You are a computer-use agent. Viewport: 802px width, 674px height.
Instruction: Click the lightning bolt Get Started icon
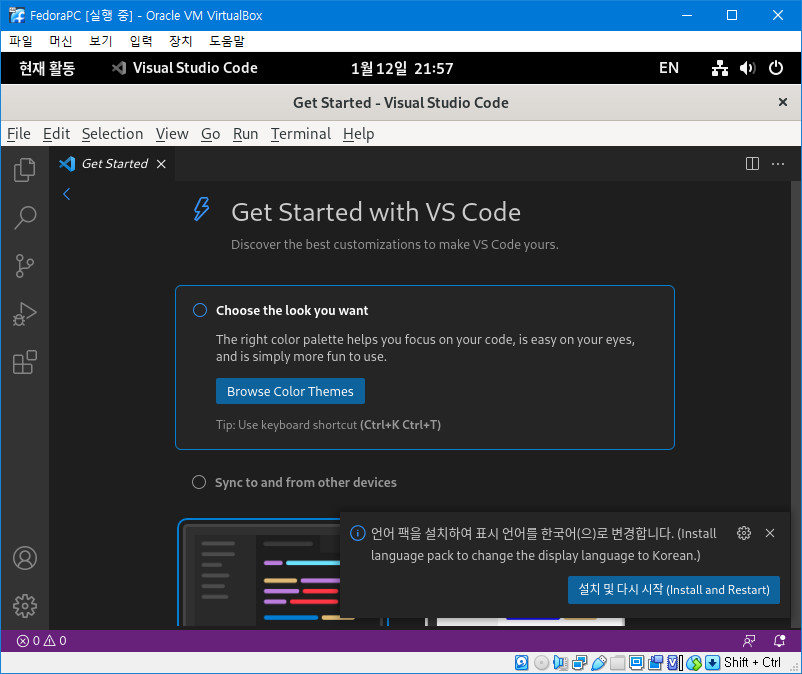coord(202,209)
